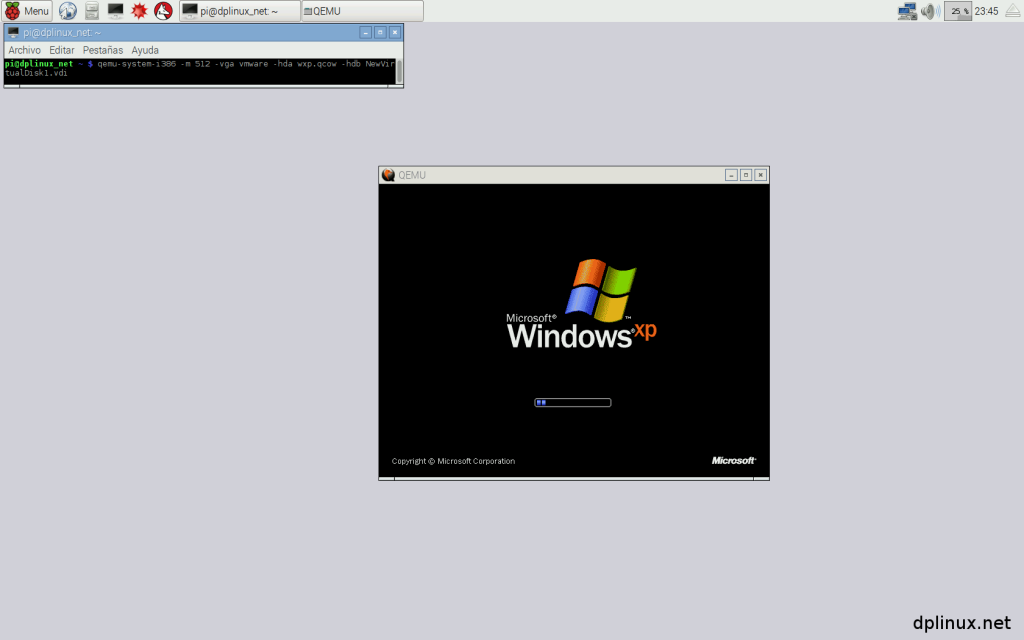This screenshot has width=1024, height=640.
Task: Click the Windows XP boot progress bar
Action: coord(572,403)
